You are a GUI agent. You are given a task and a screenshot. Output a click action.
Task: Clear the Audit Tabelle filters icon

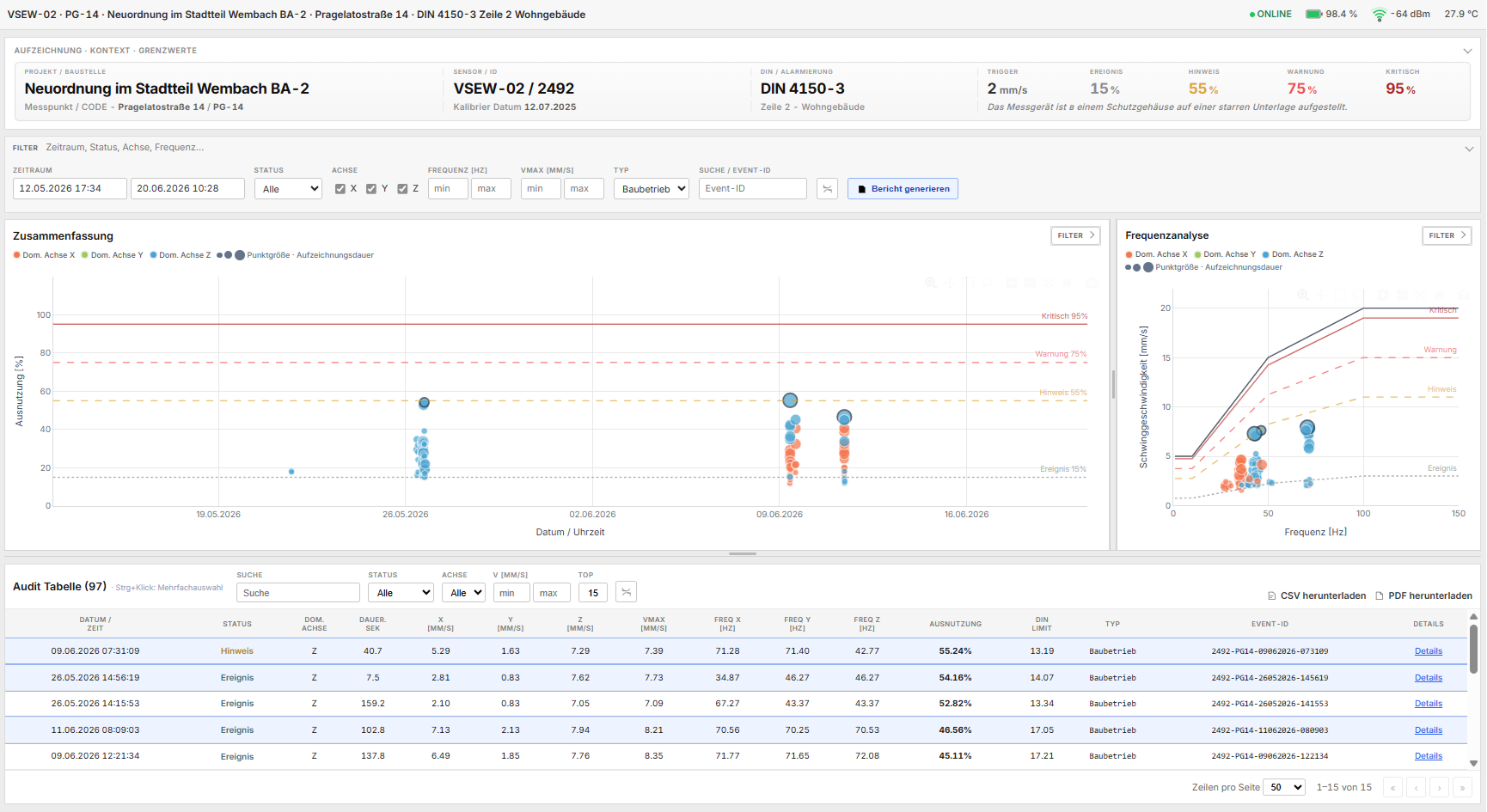pyautogui.click(x=627, y=593)
